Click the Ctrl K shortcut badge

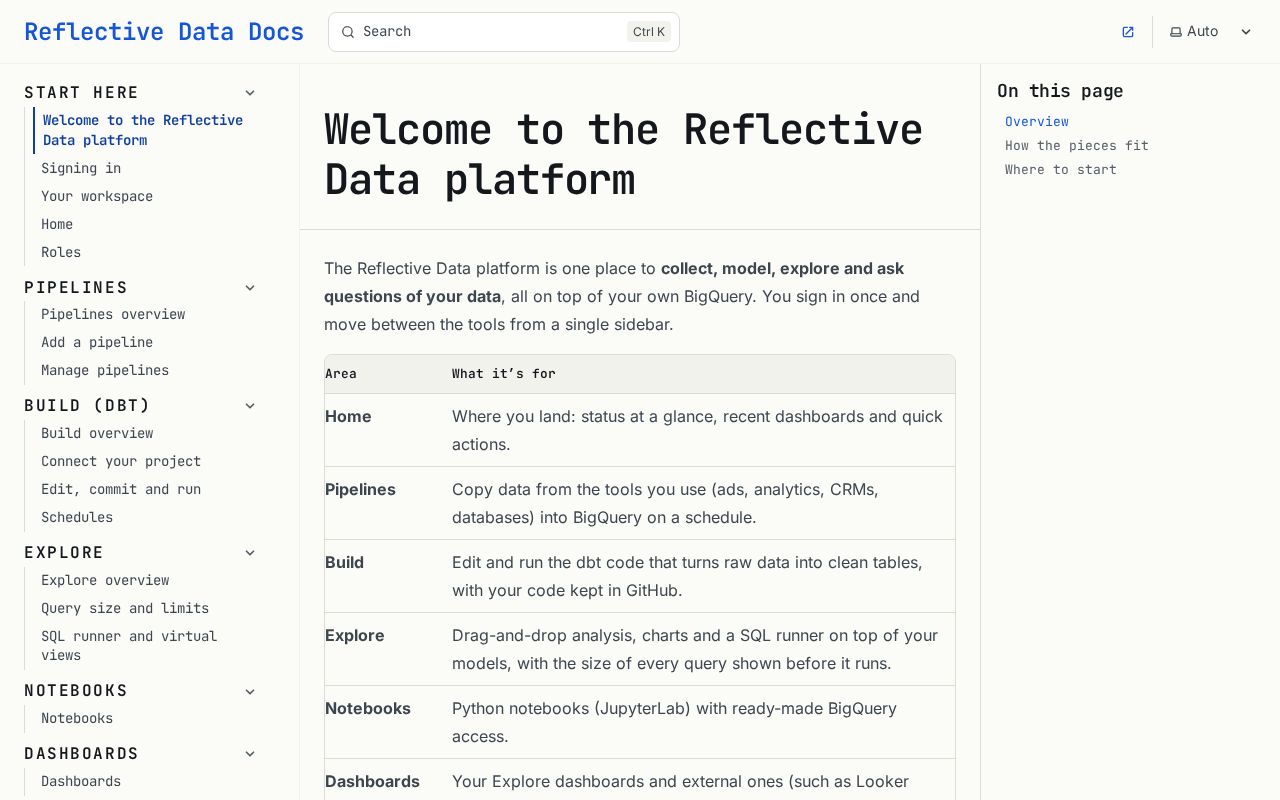(x=649, y=32)
